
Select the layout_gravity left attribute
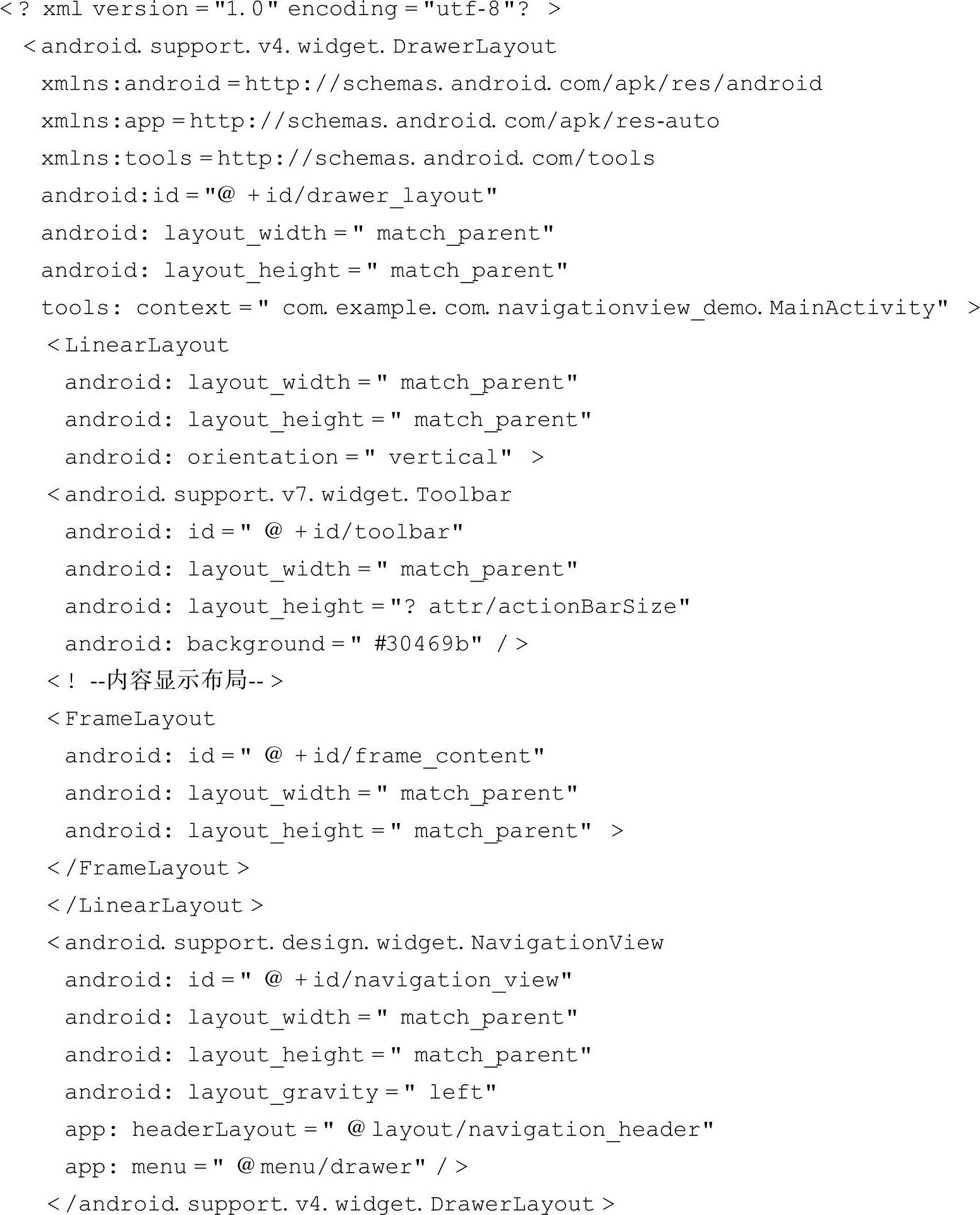(x=280, y=1092)
